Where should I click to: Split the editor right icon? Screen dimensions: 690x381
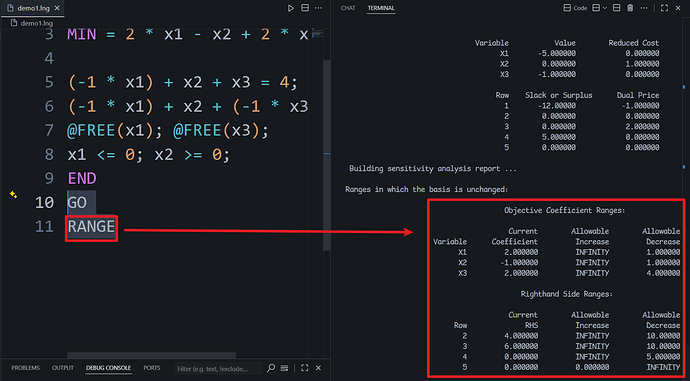tap(305, 8)
